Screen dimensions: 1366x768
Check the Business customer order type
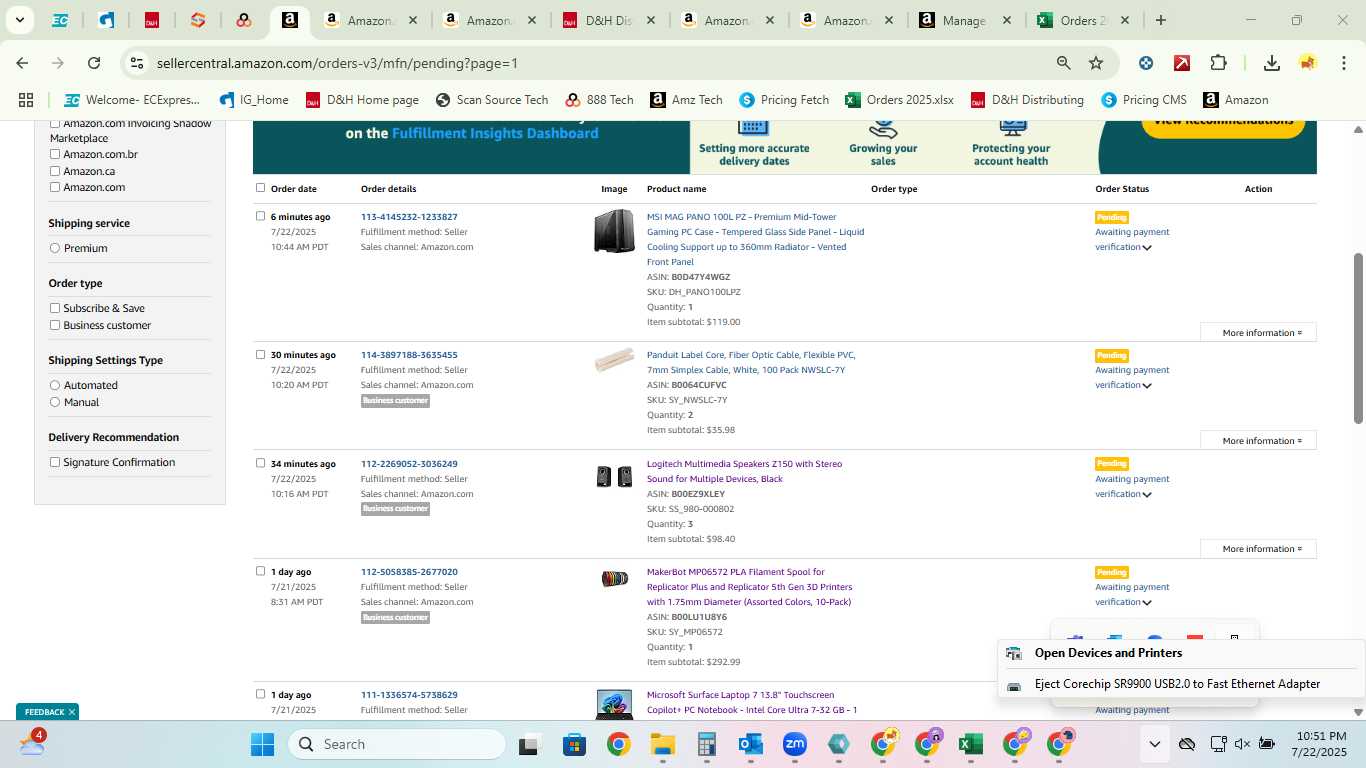55,325
